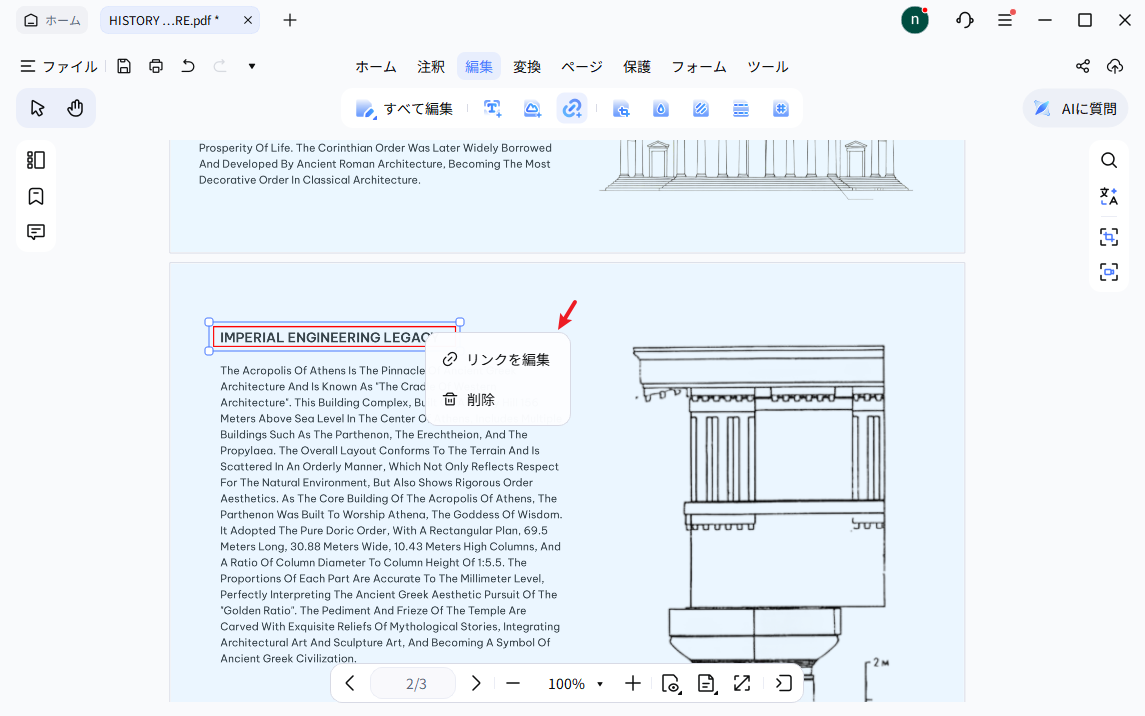Open the ページ tab
This screenshot has width=1145, height=716.
click(582, 66)
